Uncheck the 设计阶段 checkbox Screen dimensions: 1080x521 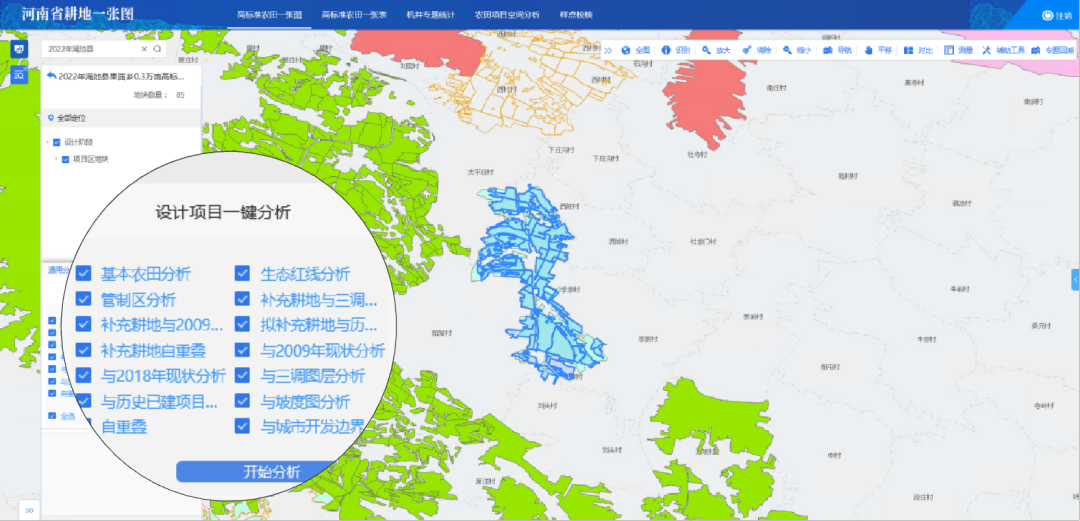[57, 143]
